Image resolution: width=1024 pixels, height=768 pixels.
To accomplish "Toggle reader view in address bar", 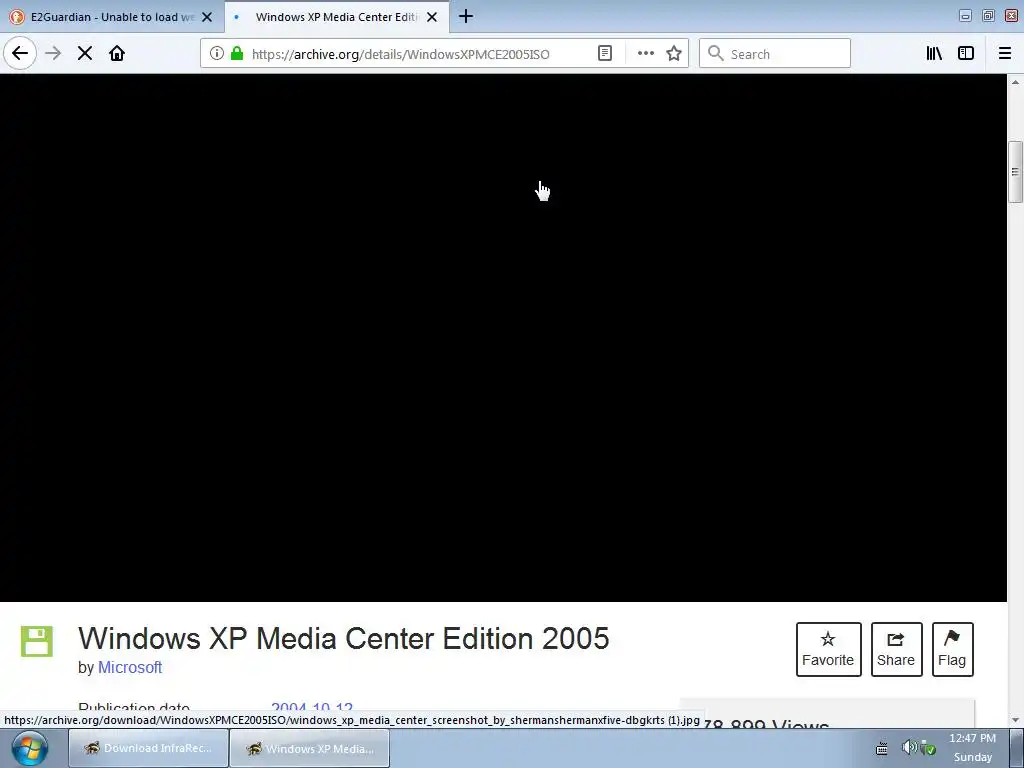I will (x=605, y=54).
